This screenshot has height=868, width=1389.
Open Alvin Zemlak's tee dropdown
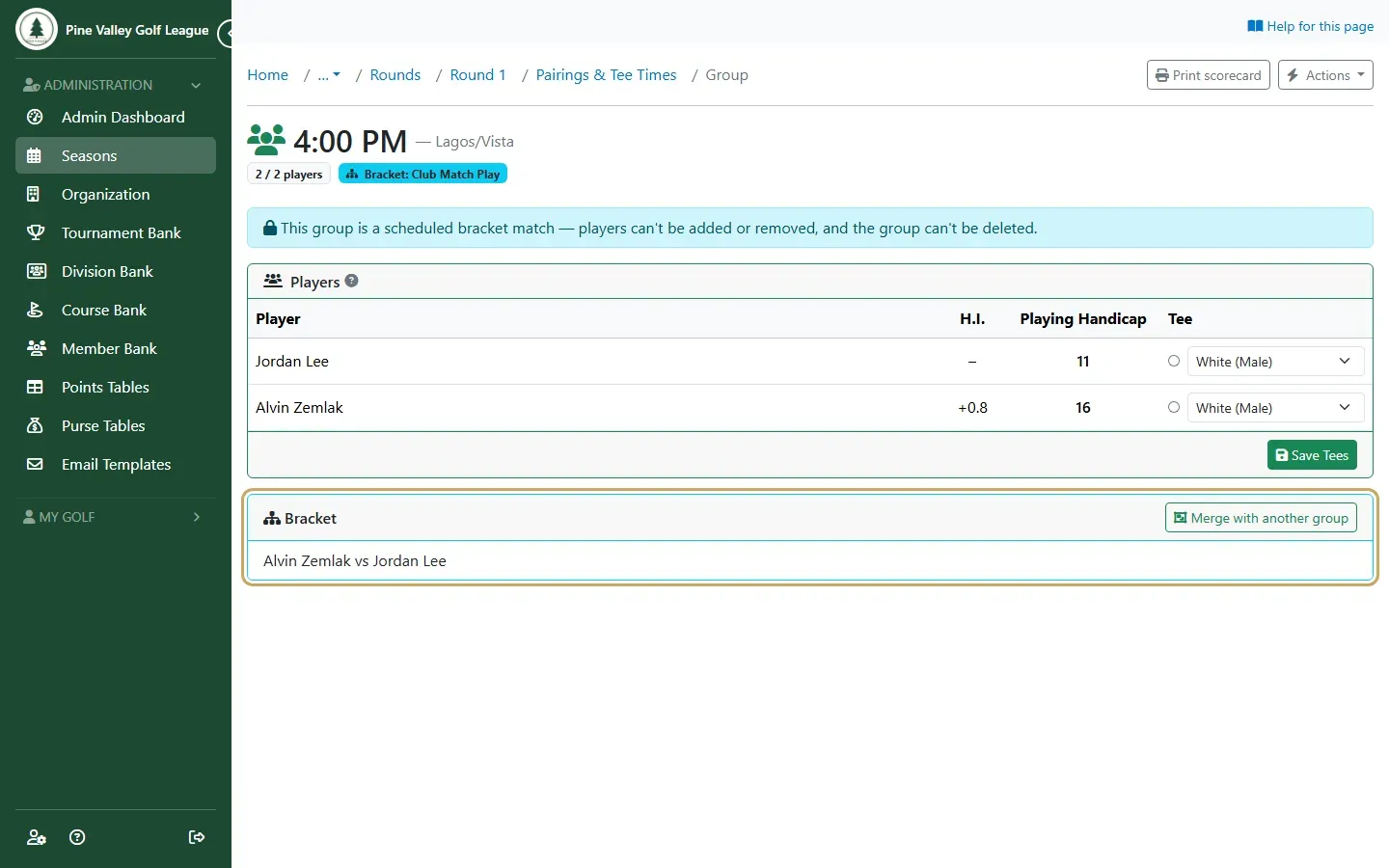(1275, 408)
